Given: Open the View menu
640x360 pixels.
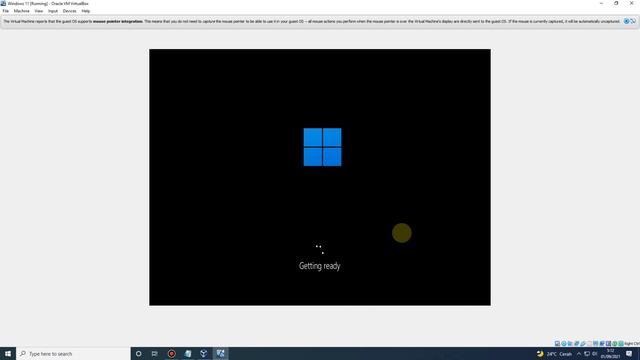Looking at the screenshot, I should point(38,11).
